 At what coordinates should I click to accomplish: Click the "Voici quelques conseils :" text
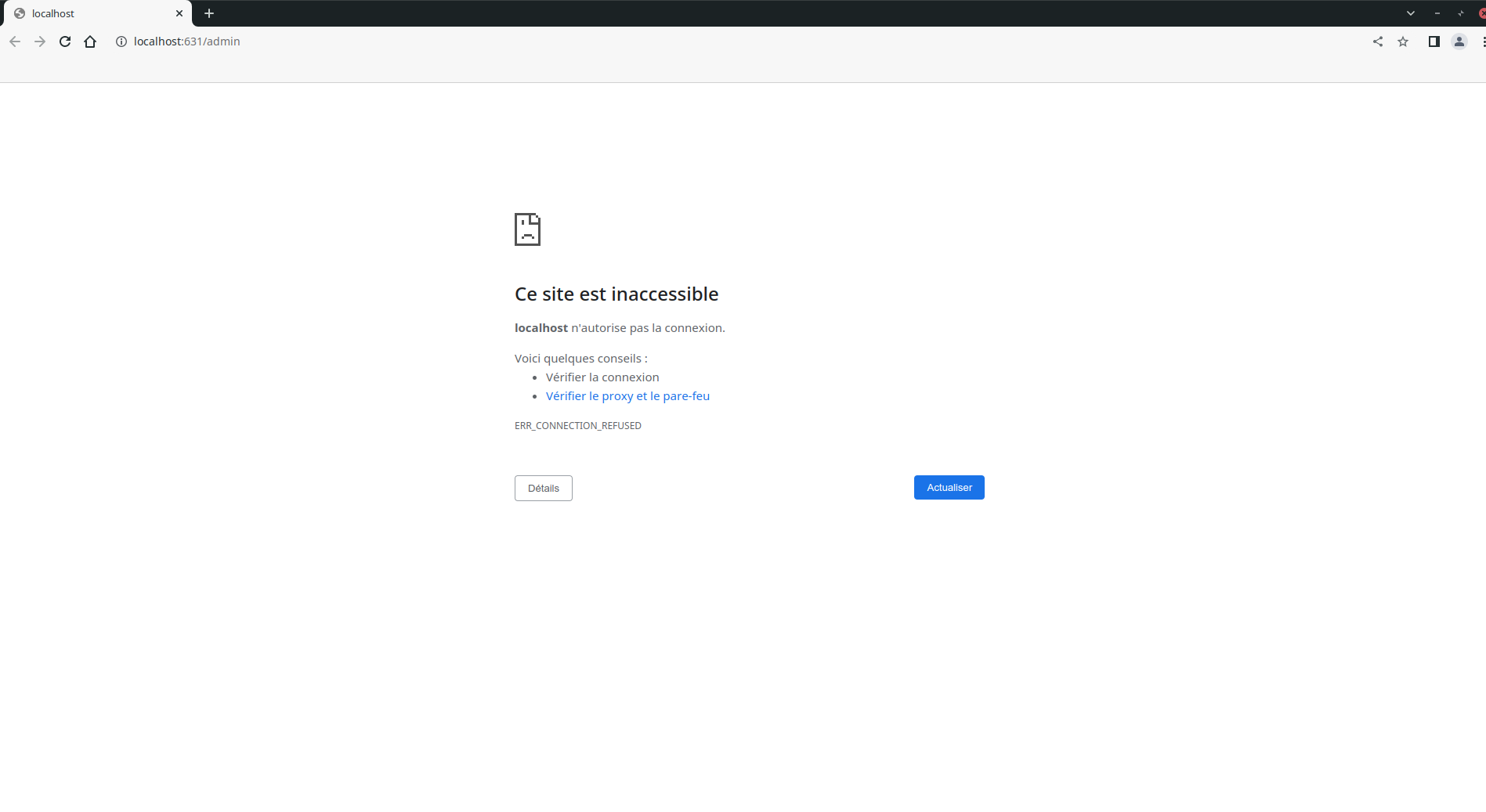click(x=581, y=359)
